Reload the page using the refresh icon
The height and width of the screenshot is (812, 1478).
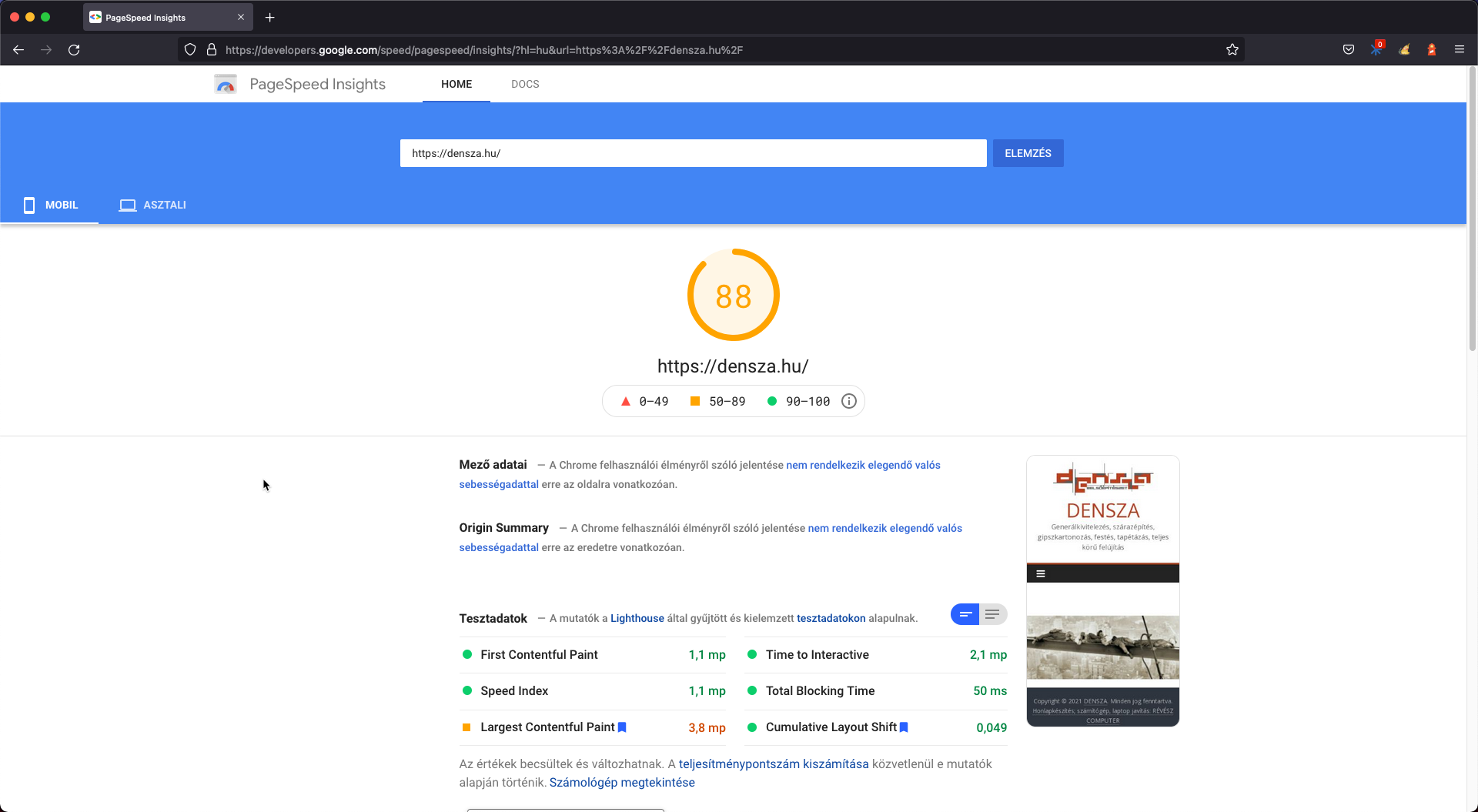(x=74, y=50)
